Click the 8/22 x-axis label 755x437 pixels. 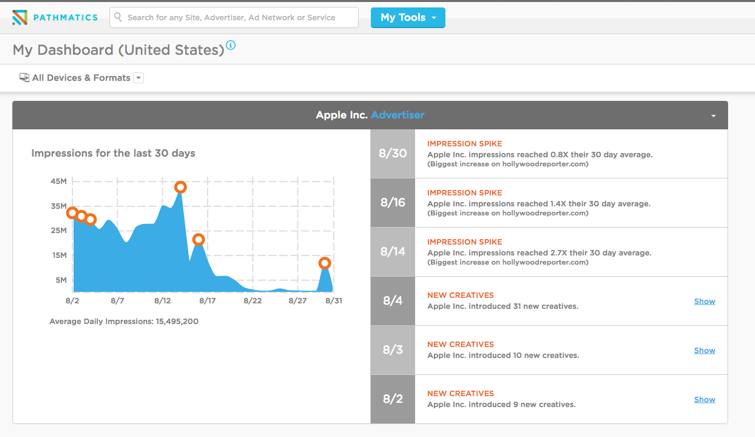coord(252,301)
